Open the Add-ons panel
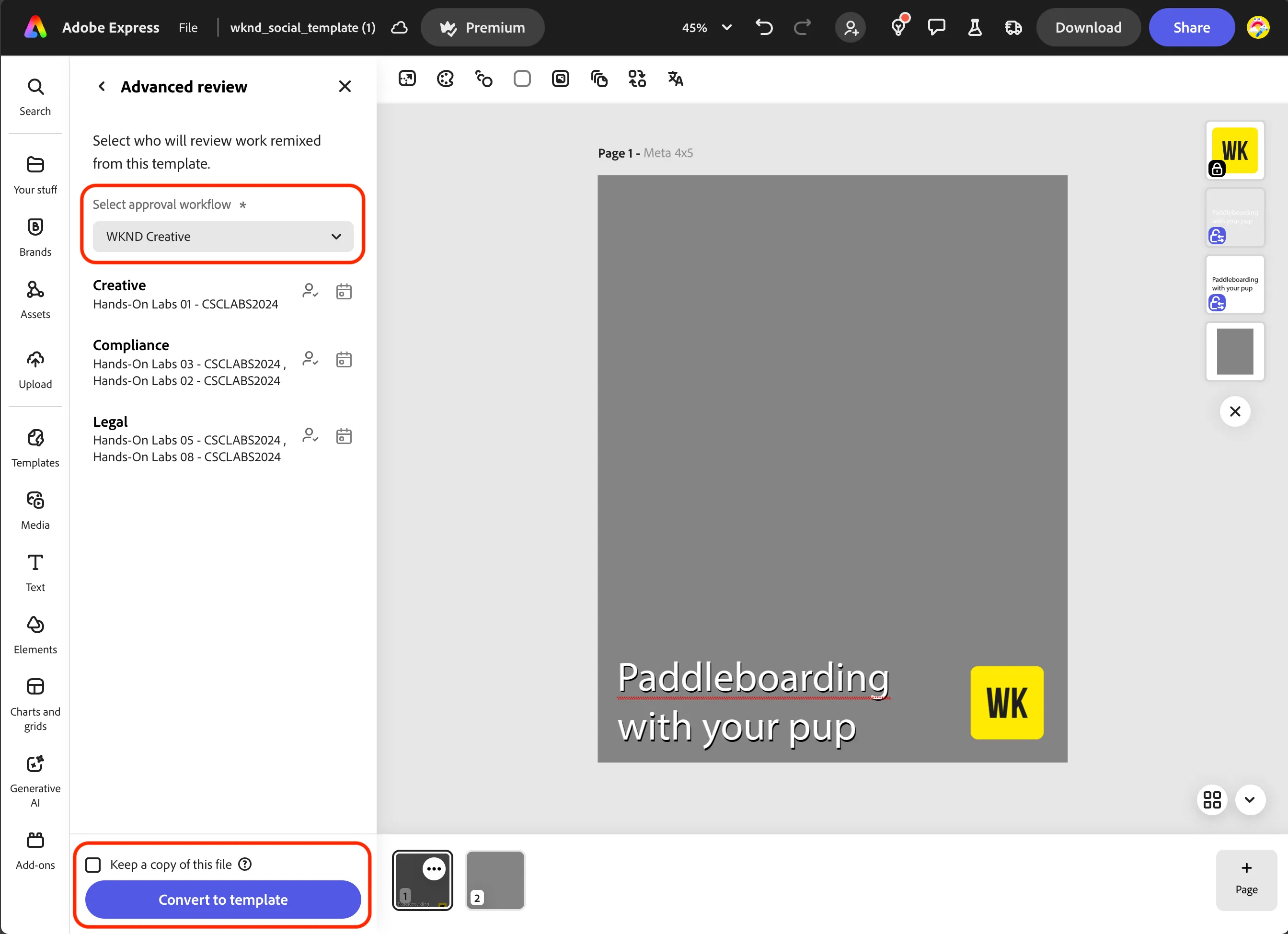The image size is (1288, 934). coord(35,851)
